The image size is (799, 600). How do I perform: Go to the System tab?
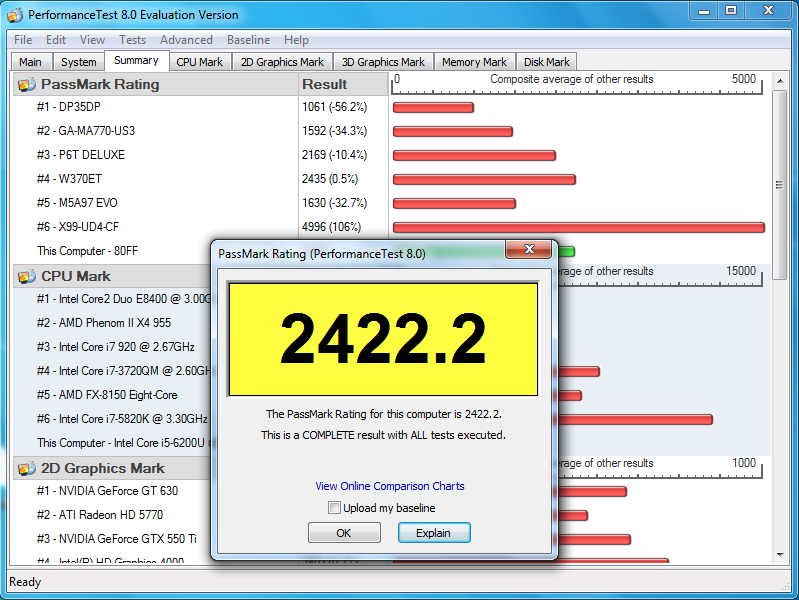click(x=79, y=62)
